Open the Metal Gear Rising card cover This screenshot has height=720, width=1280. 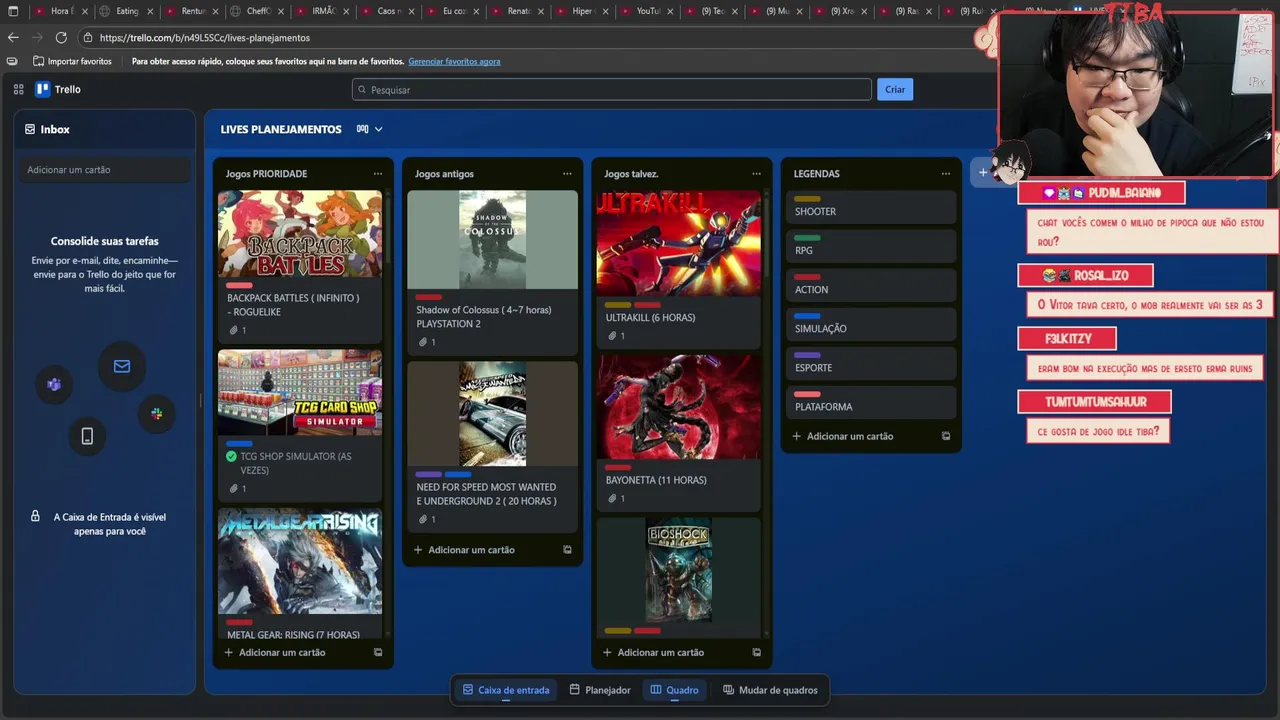pyautogui.click(x=300, y=561)
